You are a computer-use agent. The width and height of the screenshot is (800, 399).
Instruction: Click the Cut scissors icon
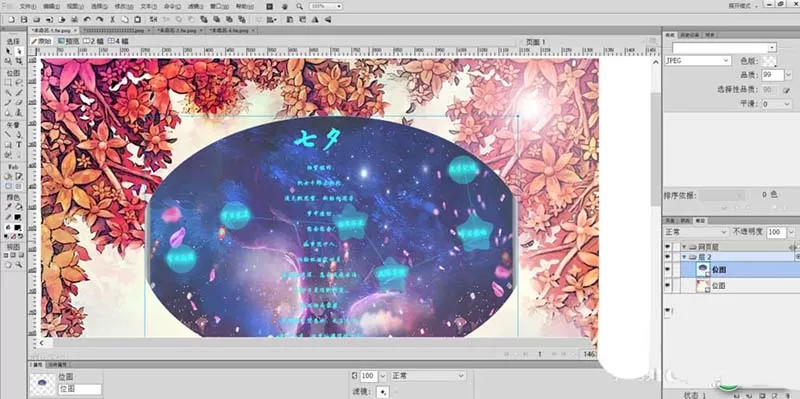pos(113,19)
